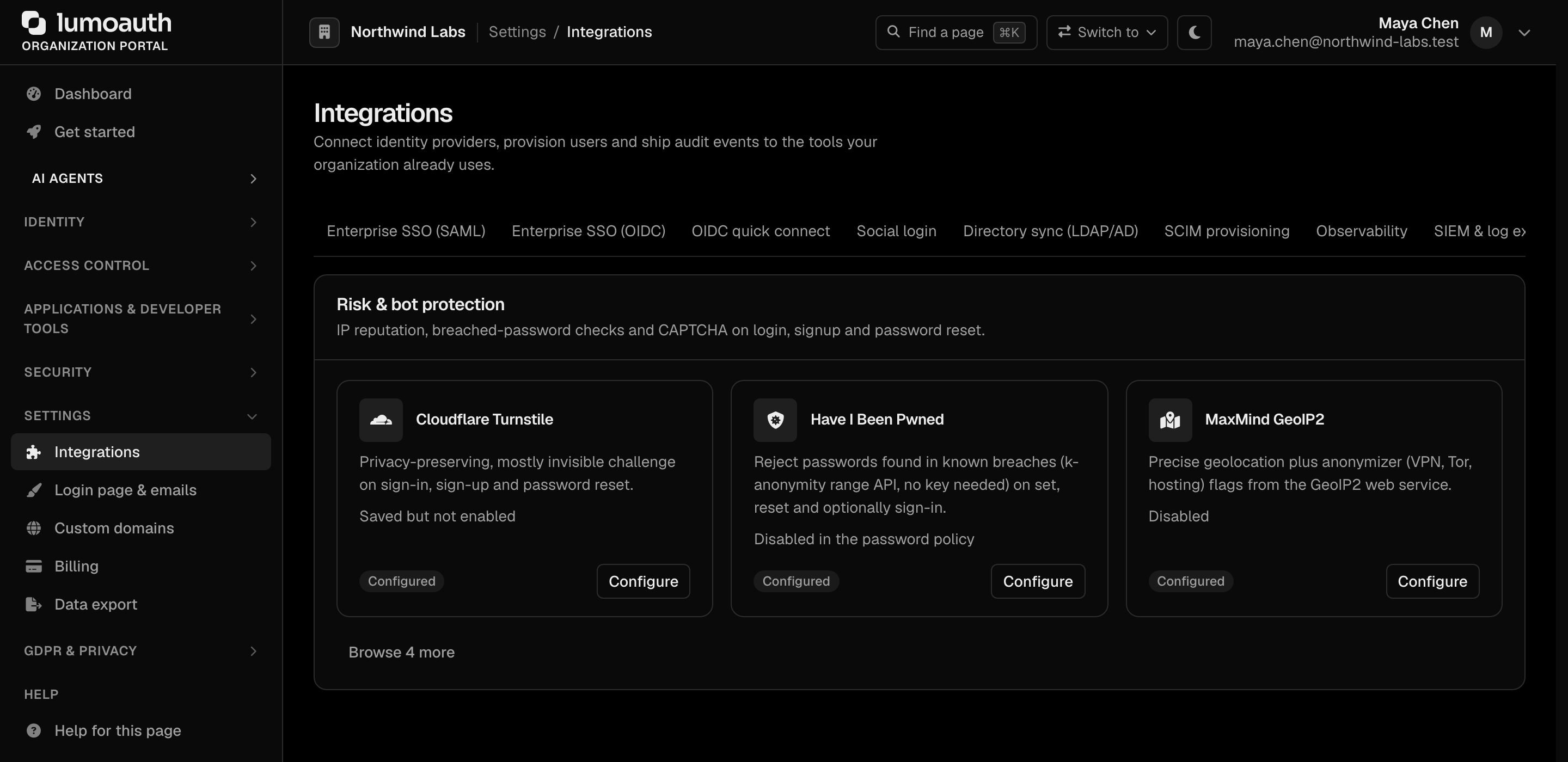Click the Risk & bot protection heading
1568x762 pixels.
coord(420,304)
